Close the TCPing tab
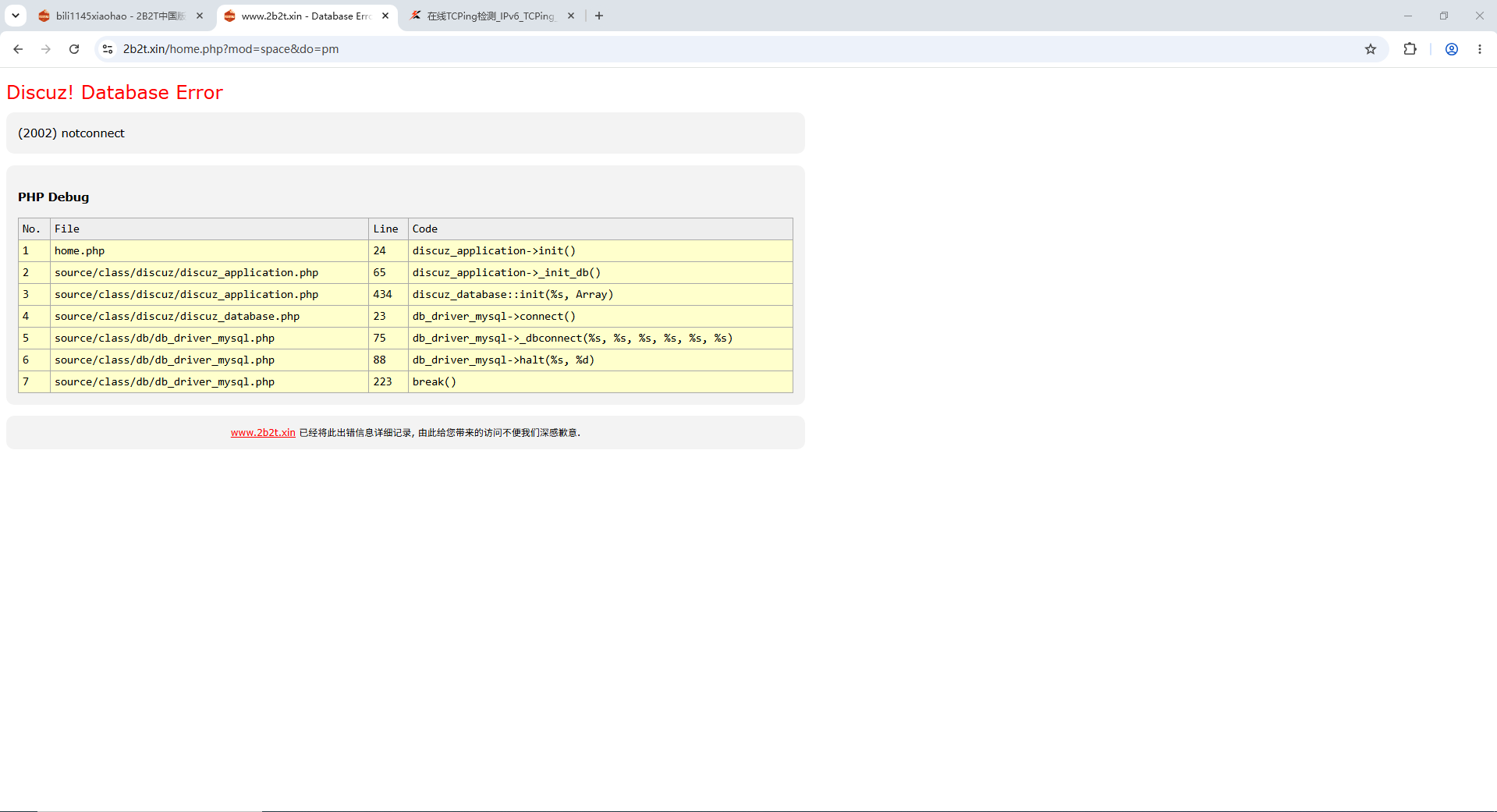The width and height of the screenshot is (1497, 812). tap(571, 16)
